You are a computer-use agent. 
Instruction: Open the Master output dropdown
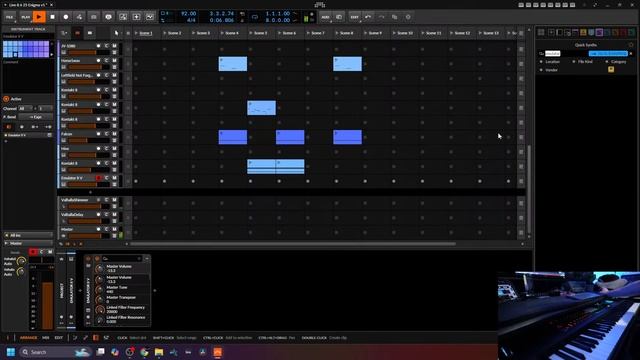28,243
